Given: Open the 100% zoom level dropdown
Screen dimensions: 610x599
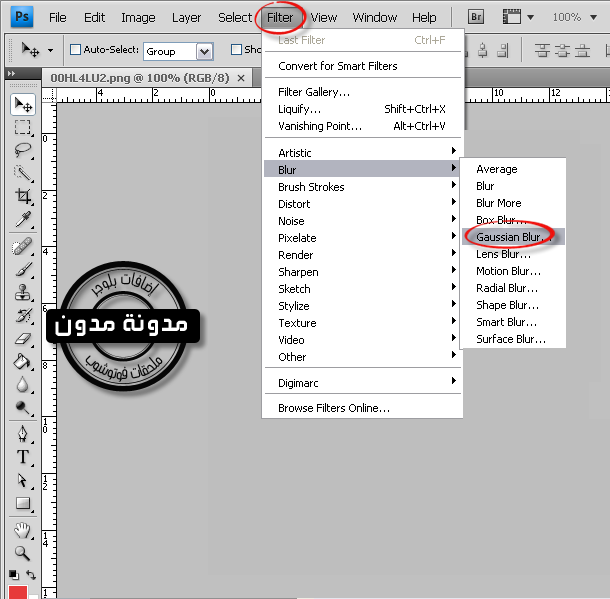Looking at the screenshot, I should click(x=593, y=17).
